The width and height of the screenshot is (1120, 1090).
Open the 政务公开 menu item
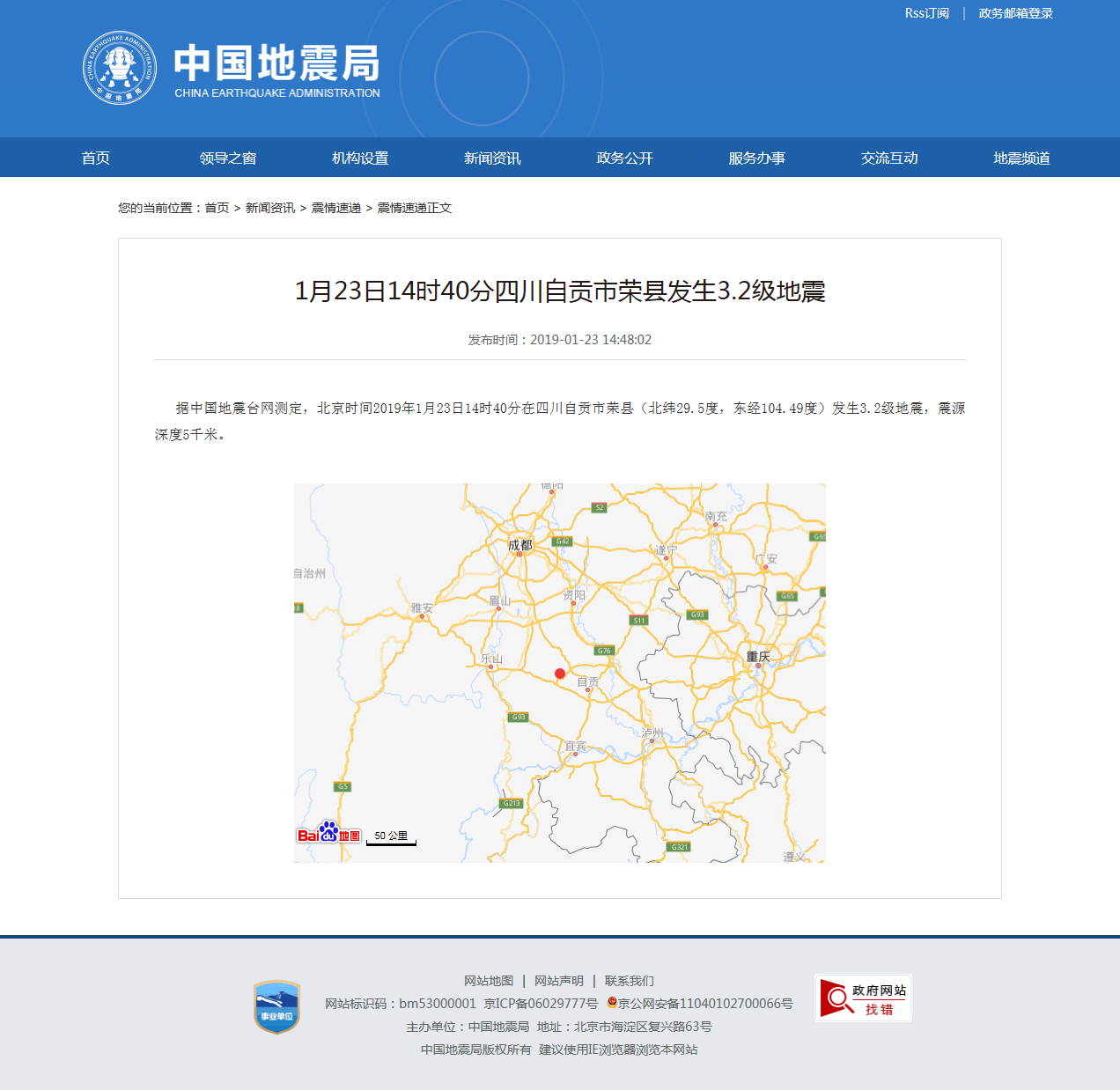623,158
